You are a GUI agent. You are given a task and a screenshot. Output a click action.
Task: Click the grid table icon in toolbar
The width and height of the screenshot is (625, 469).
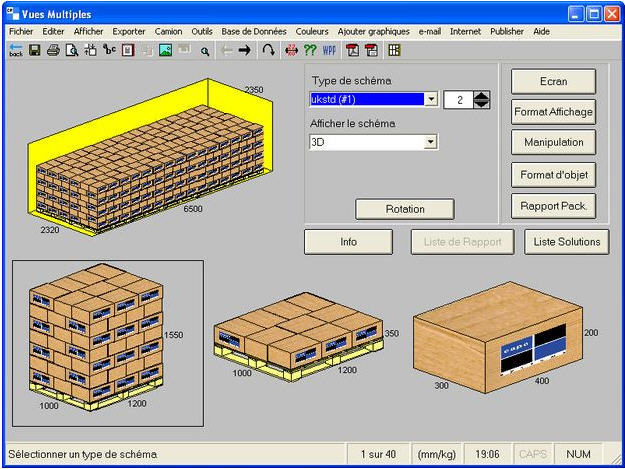click(394, 50)
